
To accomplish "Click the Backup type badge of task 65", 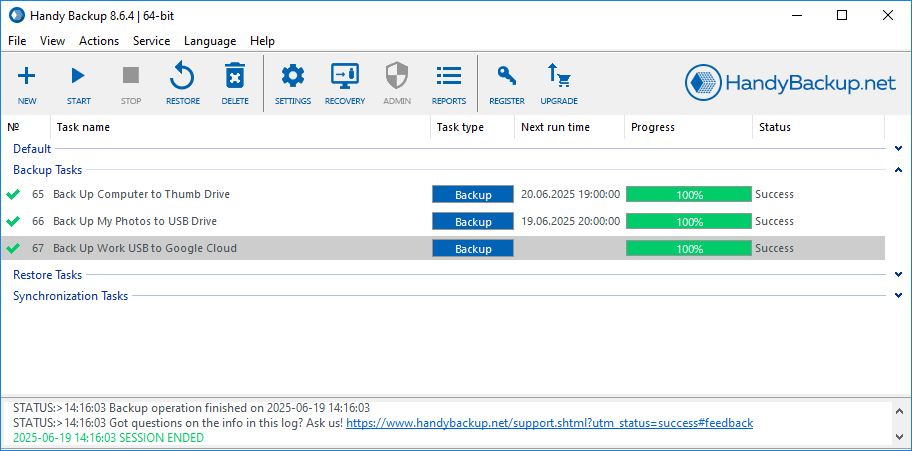I will click(473, 194).
